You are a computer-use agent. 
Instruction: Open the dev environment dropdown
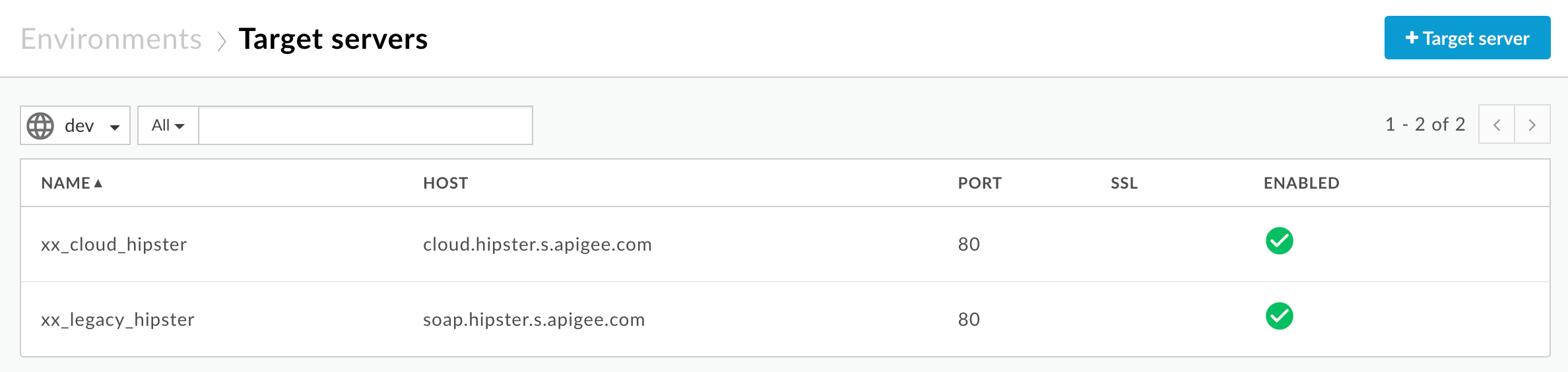pos(75,125)
